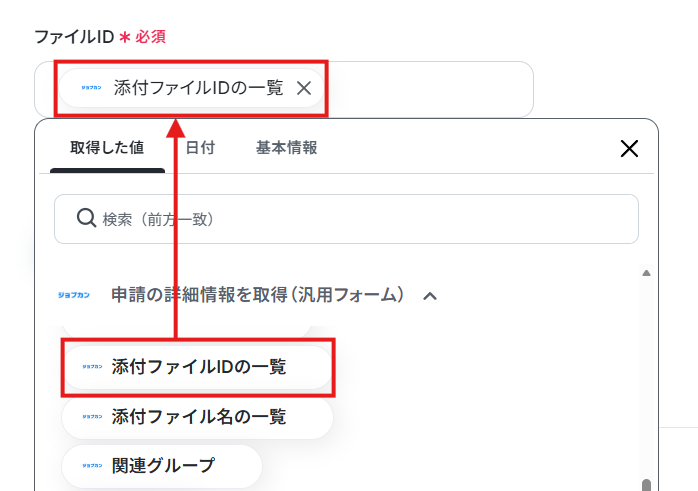Click the 添付ファイルIDの一覧 chip in ファイルID field
Image resolution: width=698 pixels, height=491 pixels.
click(x=191, y=88)
